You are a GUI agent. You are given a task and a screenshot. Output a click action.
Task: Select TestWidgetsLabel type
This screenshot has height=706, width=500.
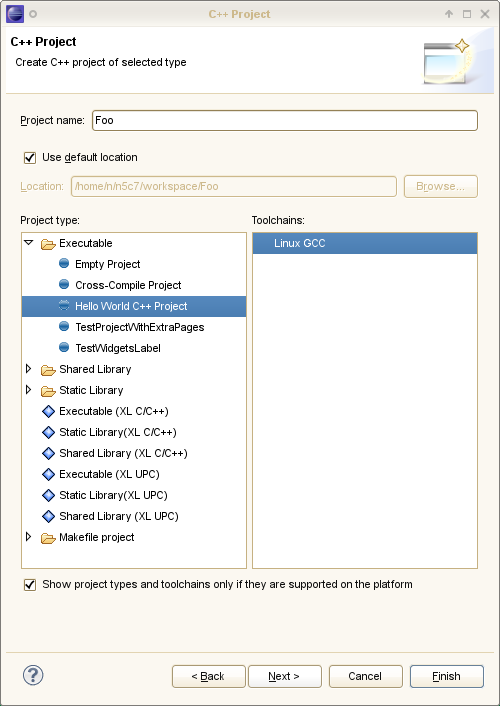118,348
